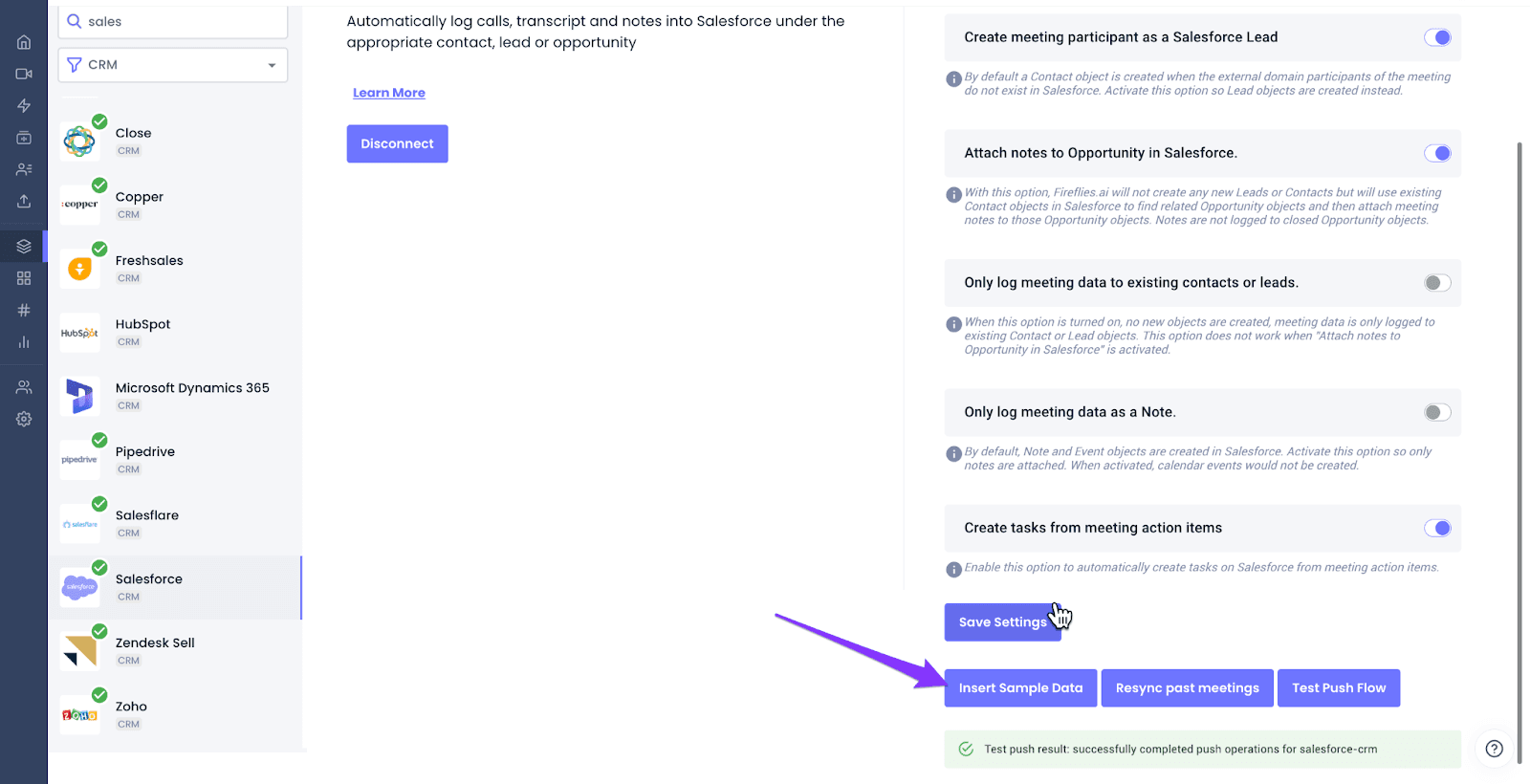Open the settings gear in sidebar
The image size is (1530, 784).
[x=24, y=419]
